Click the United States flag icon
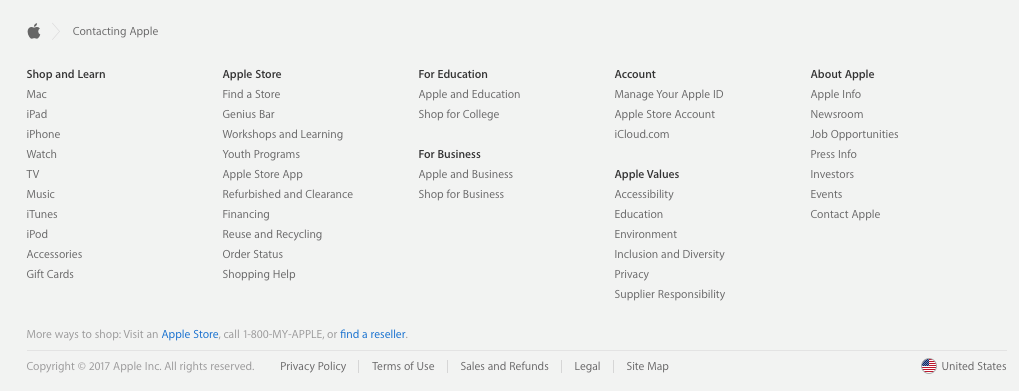Image resolution: width=1019 pixels, height=391 pixels. [929, 366]
